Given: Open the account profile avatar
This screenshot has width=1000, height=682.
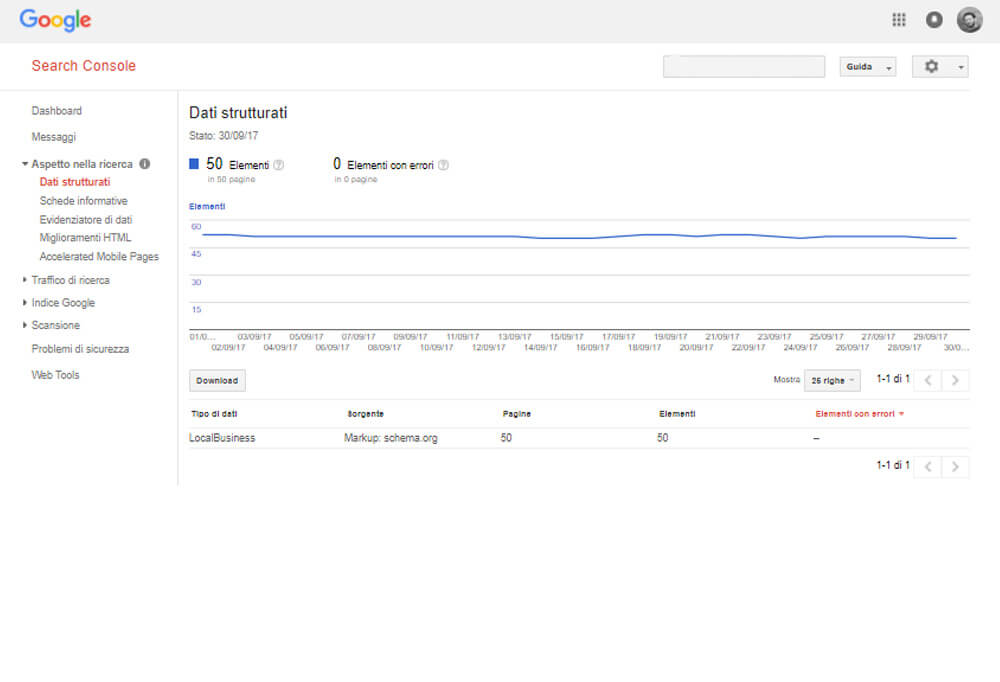Looking at the screenshot, I should (x=969, y=20).
